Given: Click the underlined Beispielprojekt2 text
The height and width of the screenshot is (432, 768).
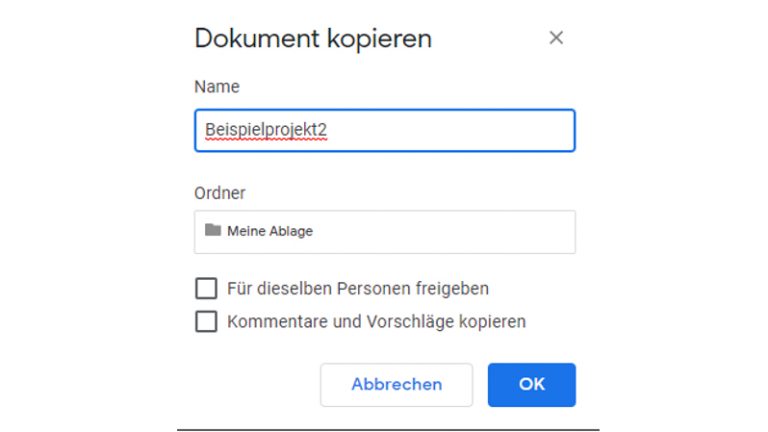Looking at the screenshot, I should [x=265, y=131].
